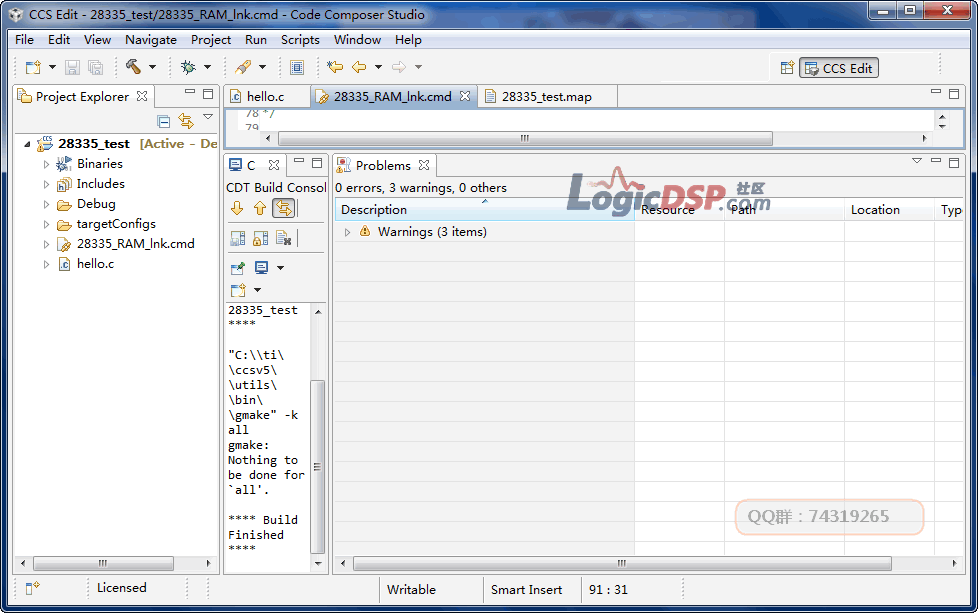Open the Forward history dropdown arrow

tap(419, 67)
